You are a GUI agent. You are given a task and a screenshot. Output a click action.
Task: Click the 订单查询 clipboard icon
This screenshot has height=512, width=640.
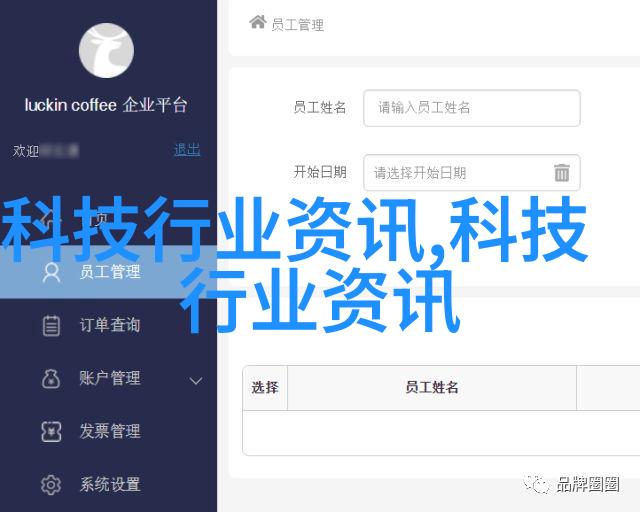tap(51, 326)
